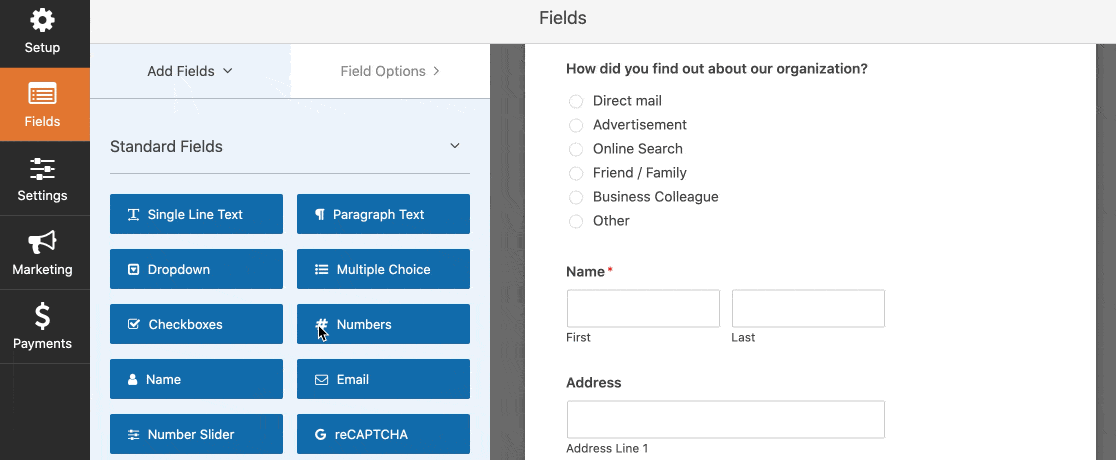The width and height of the screenshot is (1116, 460).
Task: Add a Number Slider field
Action: point(196,434)
